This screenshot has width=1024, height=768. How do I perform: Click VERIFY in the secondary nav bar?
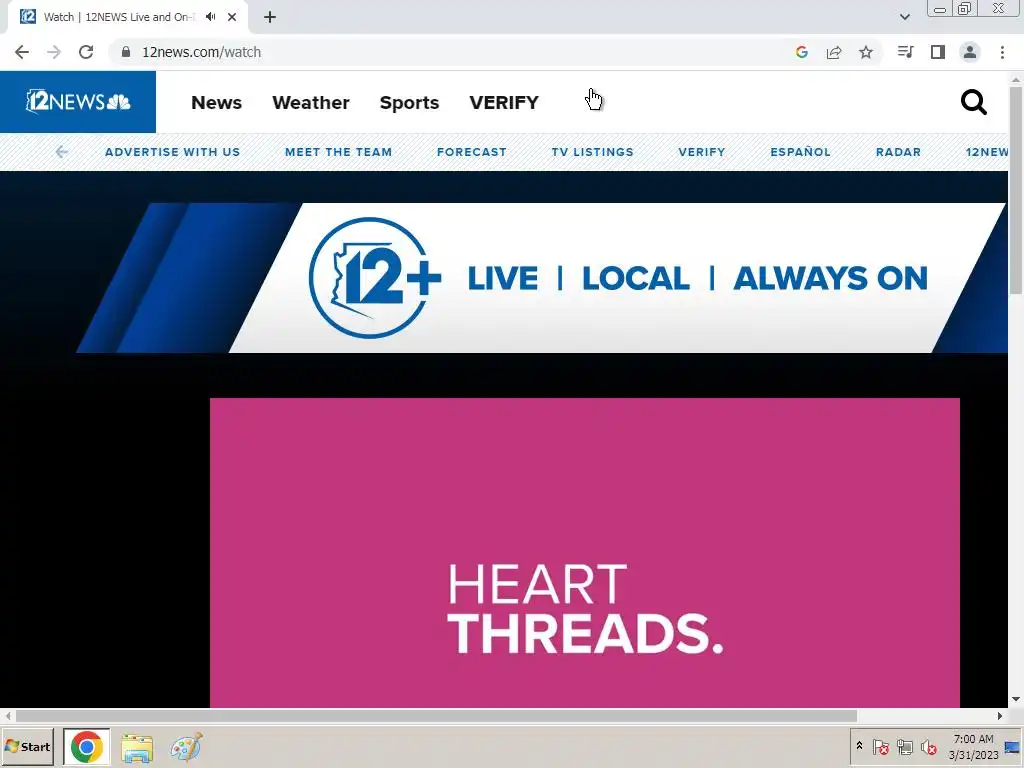click(x=701, y=152)
